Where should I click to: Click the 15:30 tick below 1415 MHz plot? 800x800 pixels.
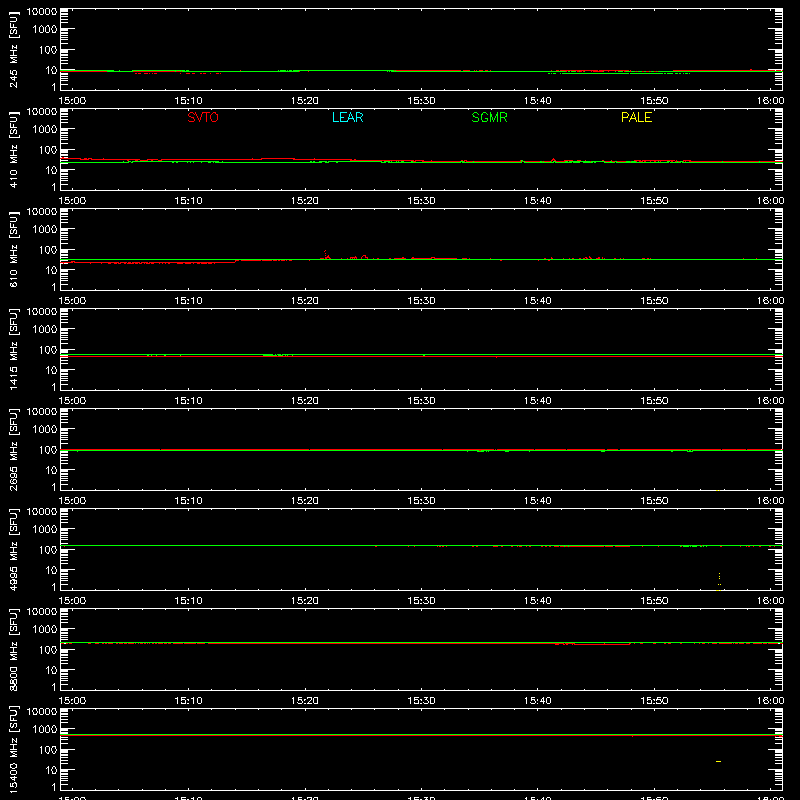[x=421, y=401]
